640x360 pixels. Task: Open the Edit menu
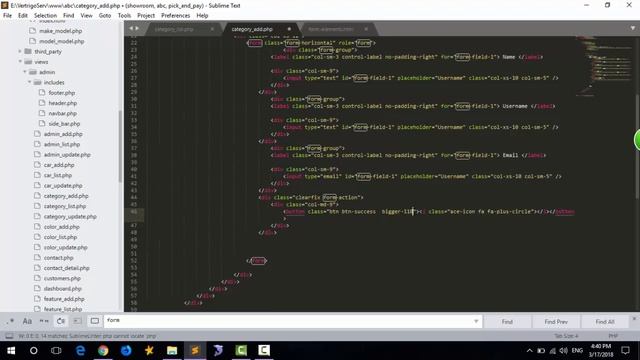point(23,16)
